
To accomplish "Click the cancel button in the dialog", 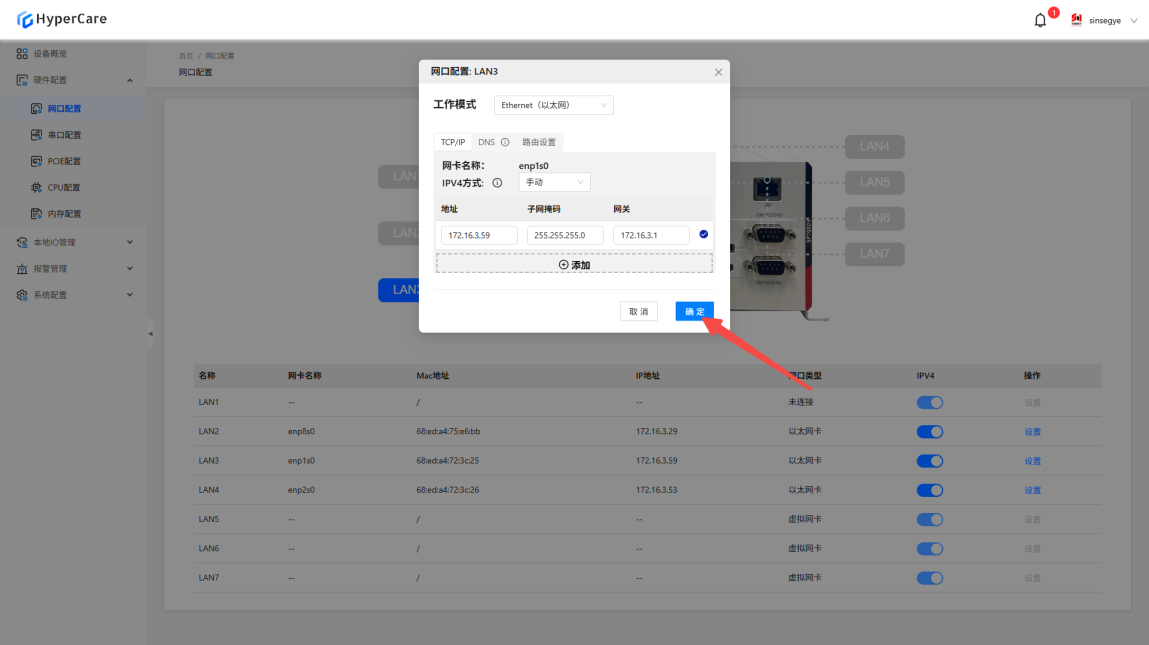I will coord(638,312).
